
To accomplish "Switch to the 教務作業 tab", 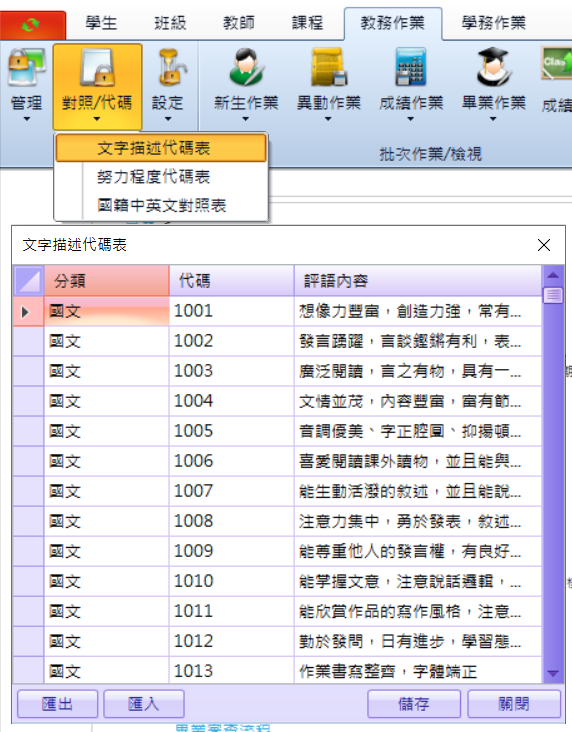I will 393,23.
